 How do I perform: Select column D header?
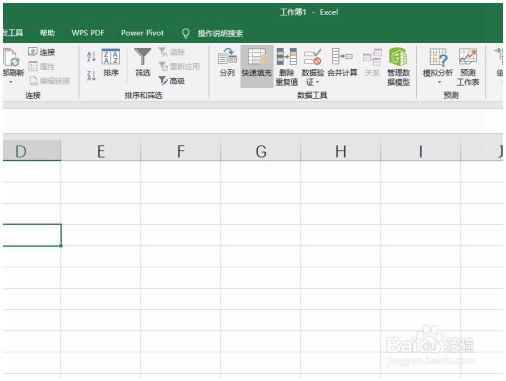tap(32, 151)
